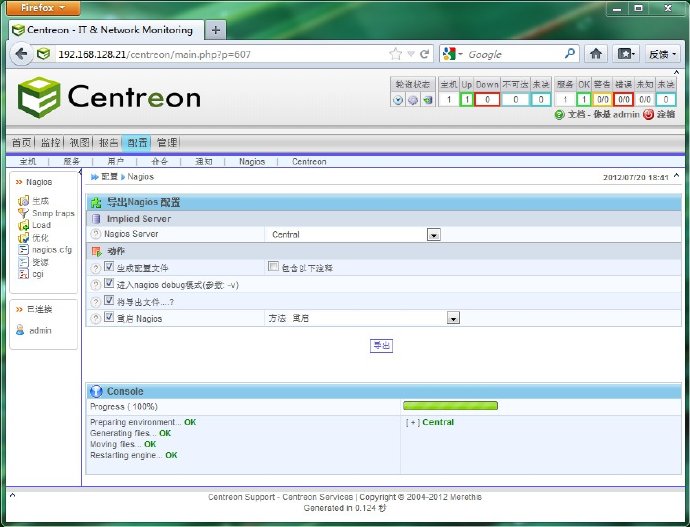This screenshot has width=690, height=527.
Task: Collapse the footer with bottom-left arrow
Action: [x=12, y=495]
